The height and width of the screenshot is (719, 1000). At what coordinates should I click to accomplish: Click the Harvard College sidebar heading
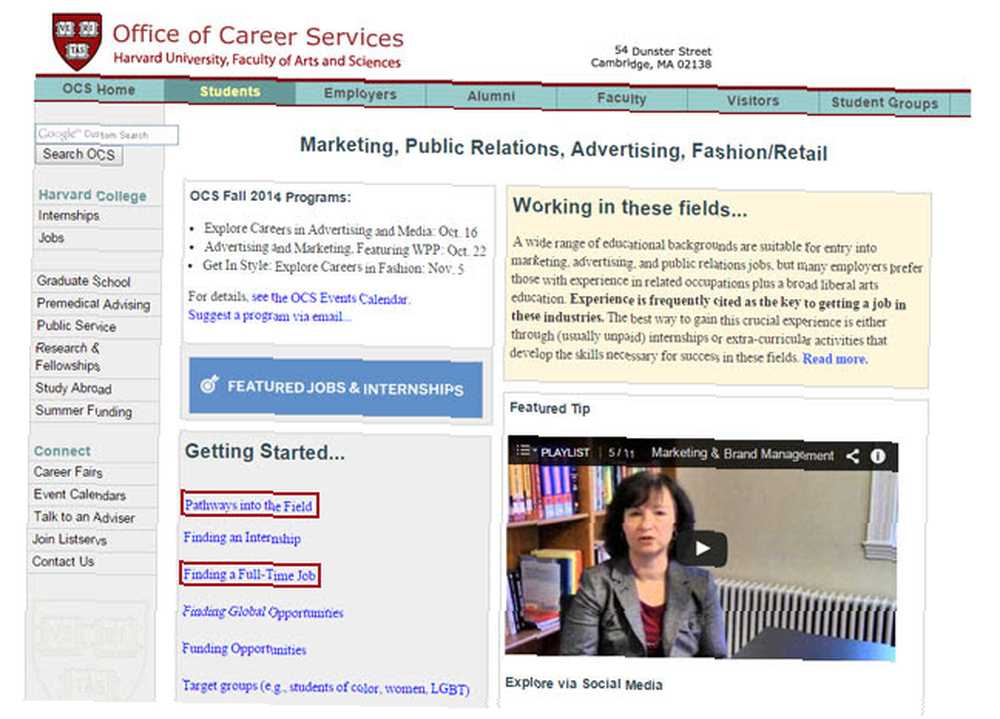coord(92,195)
